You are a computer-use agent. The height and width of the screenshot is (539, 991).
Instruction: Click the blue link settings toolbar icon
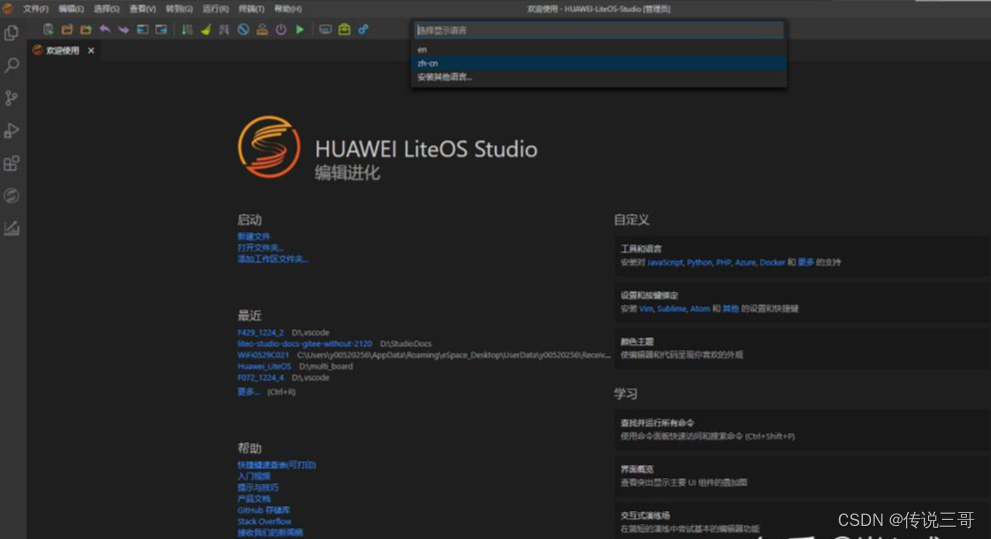tap(363, 29)
